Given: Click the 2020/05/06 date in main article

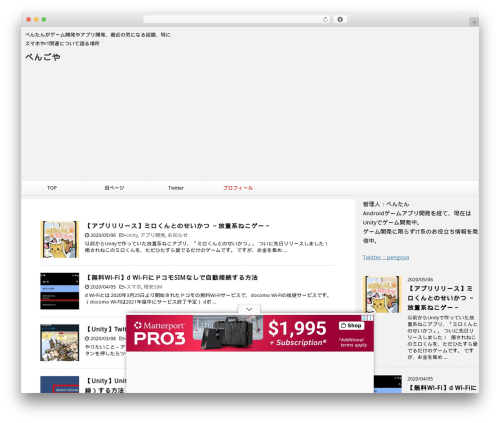Looking at the screenshot, I should (103, 235).
